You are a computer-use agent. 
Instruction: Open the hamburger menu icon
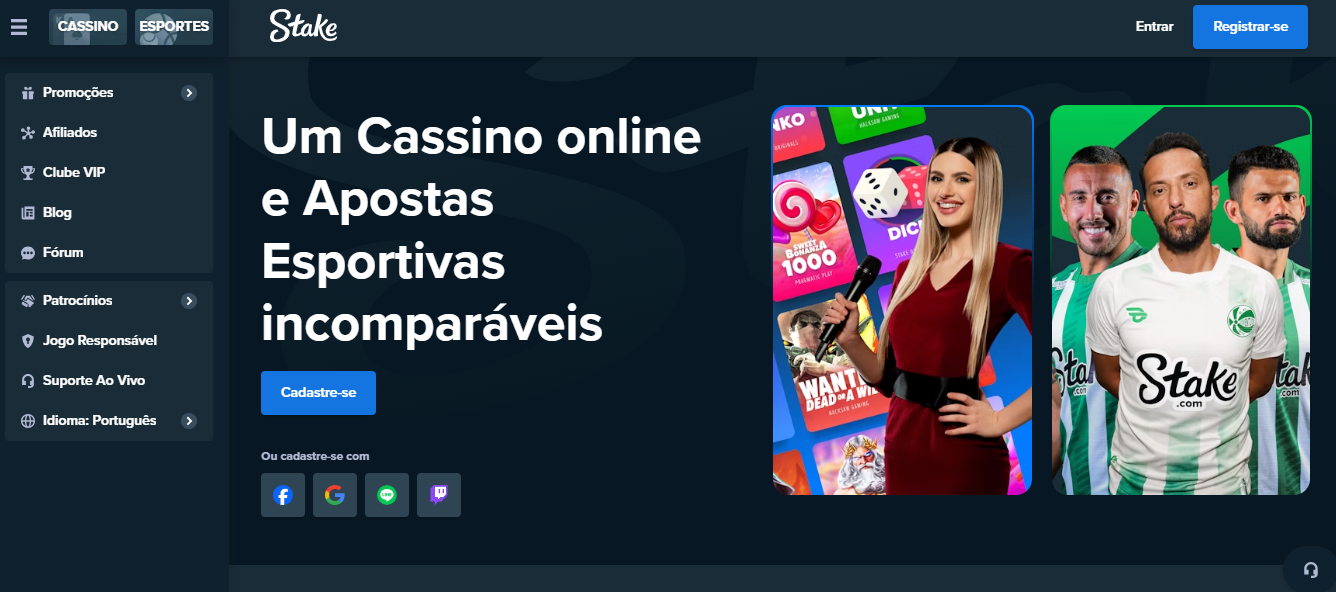coord(19,27)
